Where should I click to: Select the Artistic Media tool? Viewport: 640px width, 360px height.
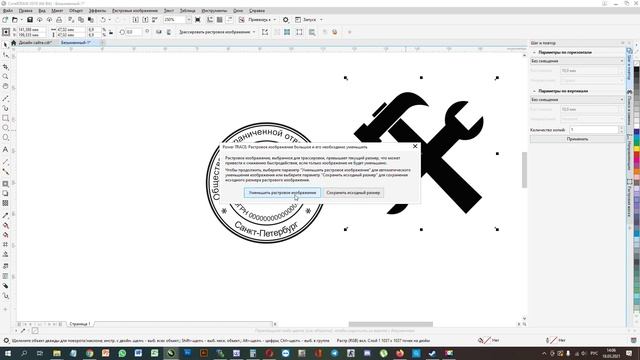click(5, 108)
